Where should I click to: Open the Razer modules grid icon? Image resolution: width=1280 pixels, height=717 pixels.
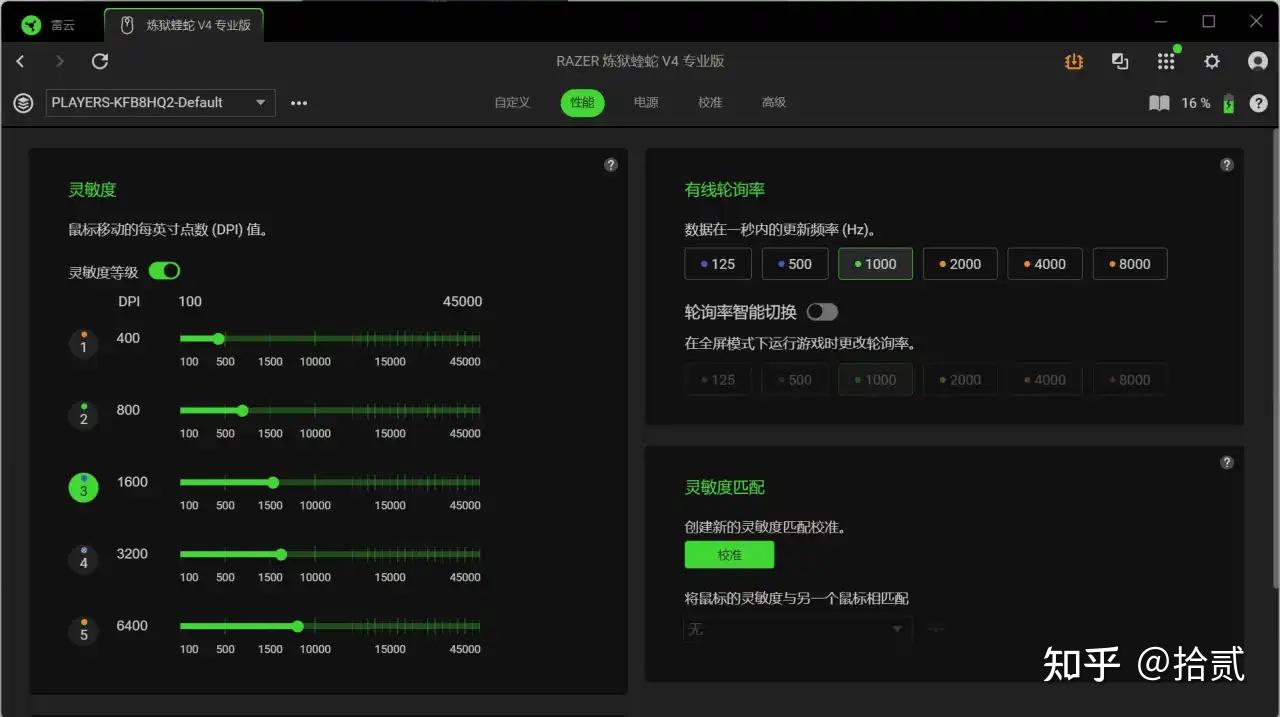(1166, 61)
